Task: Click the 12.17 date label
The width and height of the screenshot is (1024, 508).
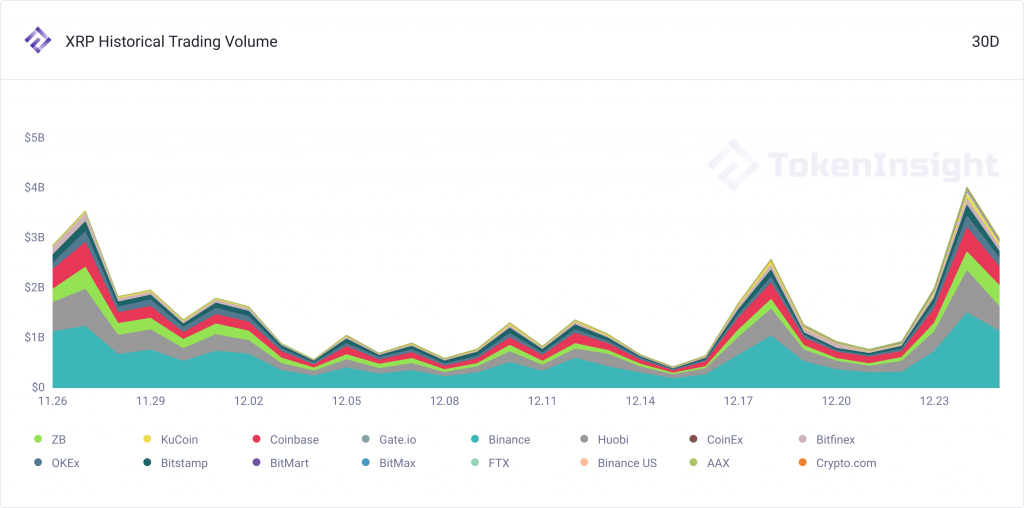Action: pos(738,401)
